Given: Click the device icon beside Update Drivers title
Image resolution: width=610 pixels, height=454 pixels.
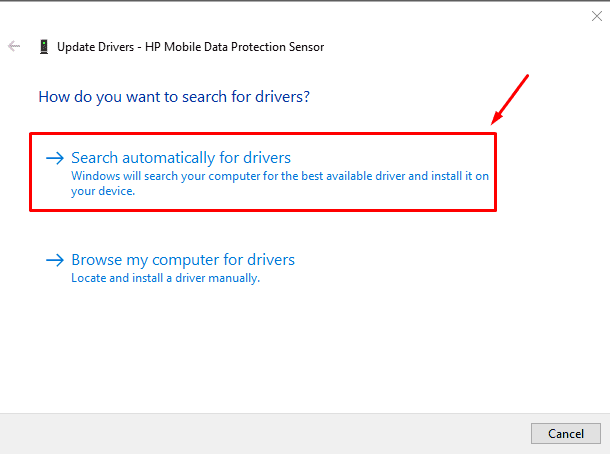Looking at the screenshot, I should point(44,47).
